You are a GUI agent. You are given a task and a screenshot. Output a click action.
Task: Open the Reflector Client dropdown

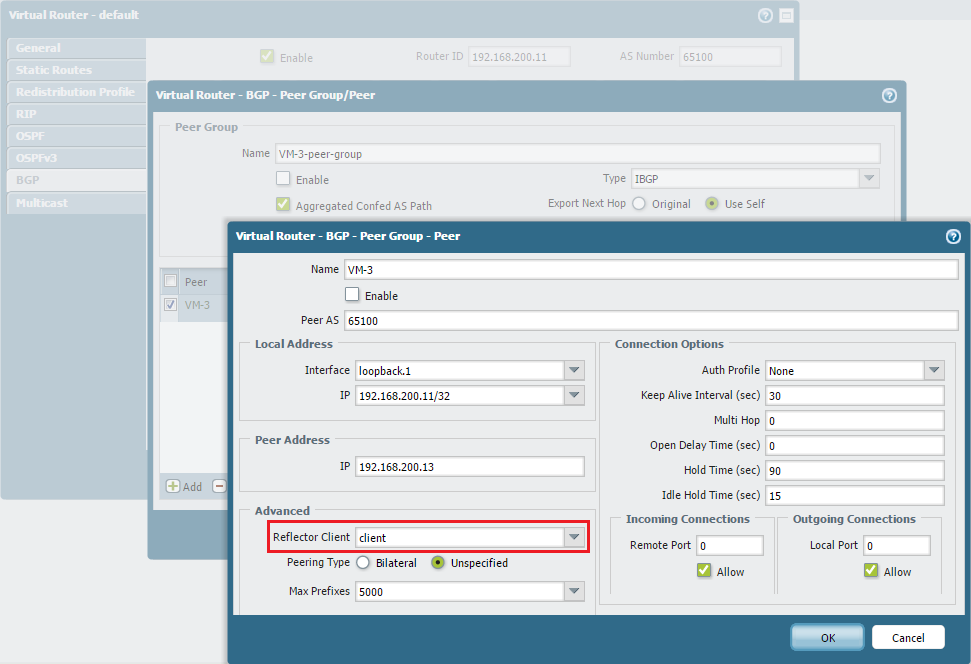574,538
